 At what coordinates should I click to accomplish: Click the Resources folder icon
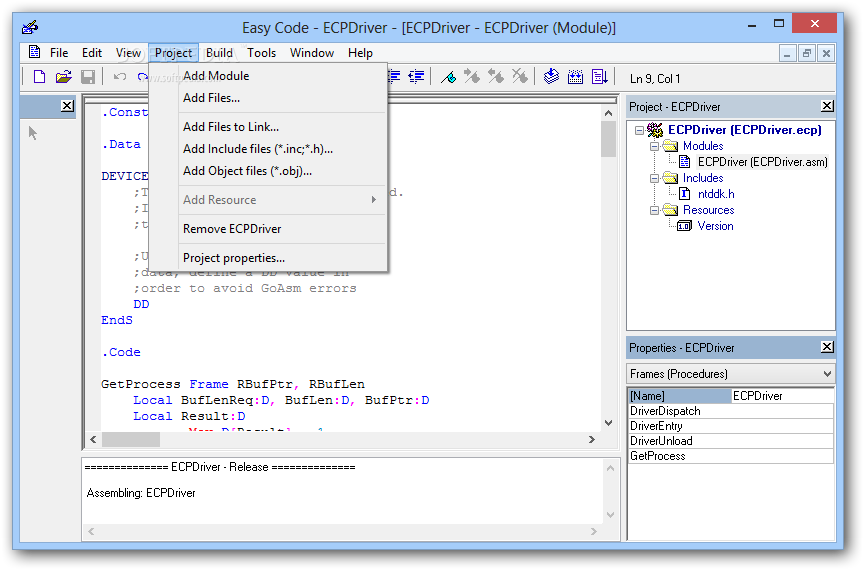click(x=670, y=210)
